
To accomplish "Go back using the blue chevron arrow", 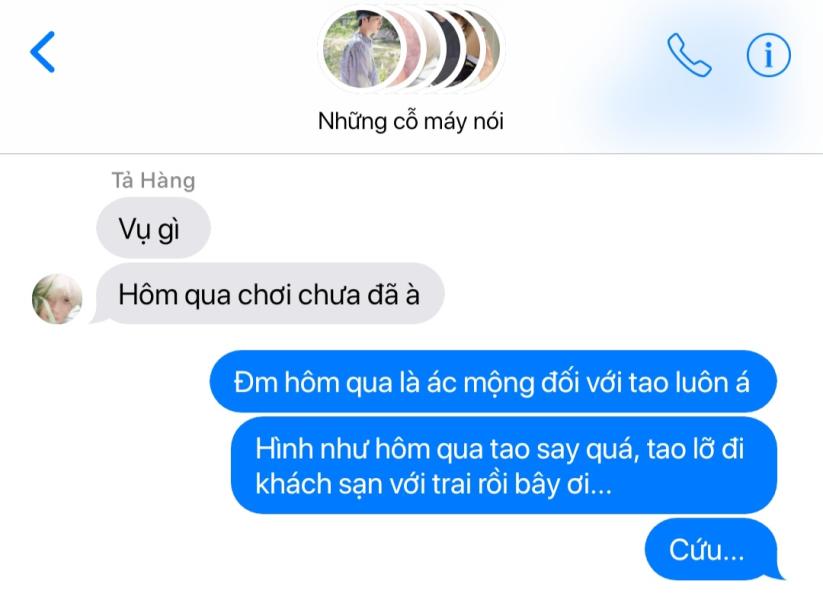I will pyautogui.click(x=43, y=51).
